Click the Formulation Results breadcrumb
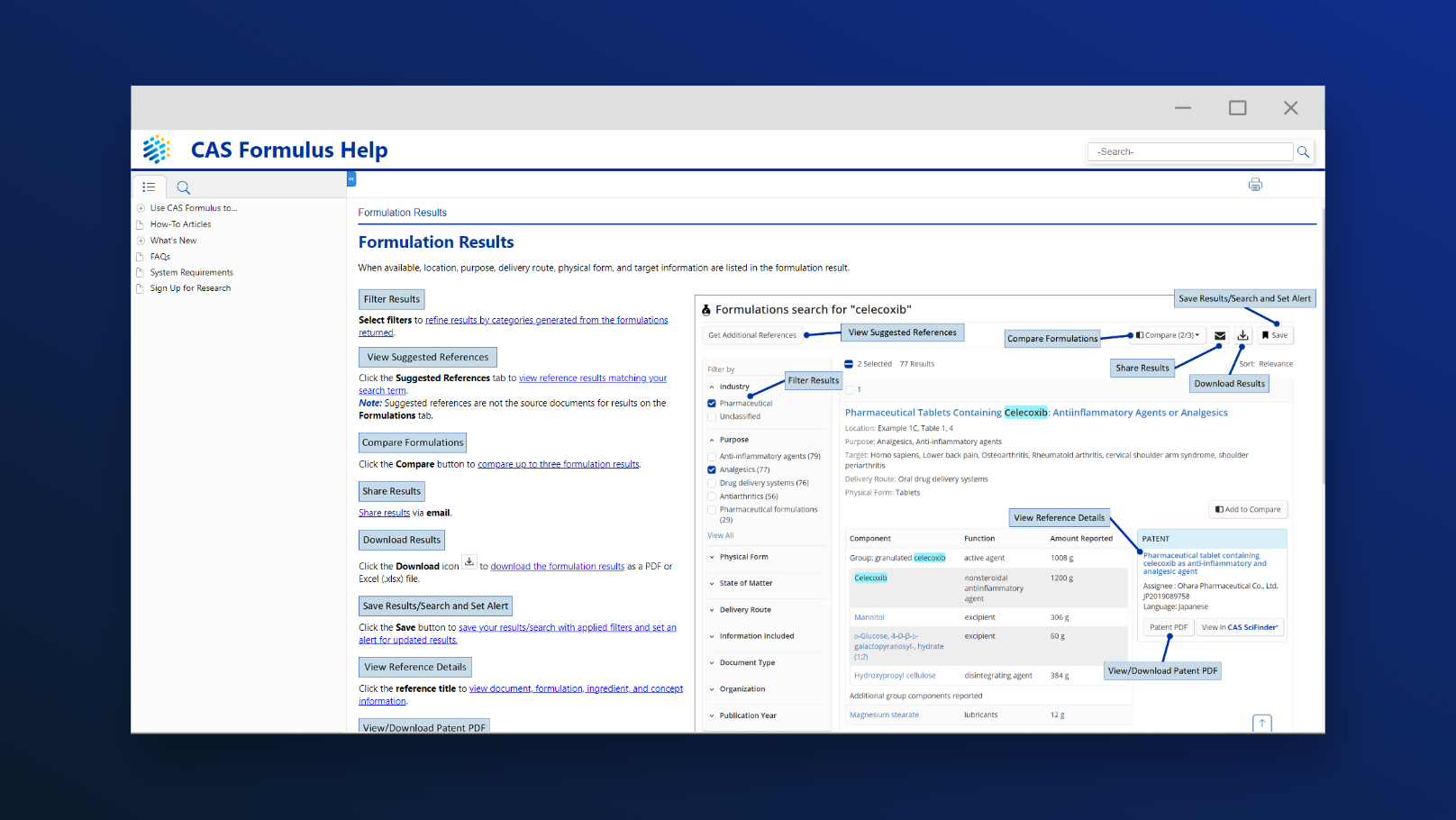Image resolution: width=1456 pixels, height=820 pixels. [x=402, y=213]
